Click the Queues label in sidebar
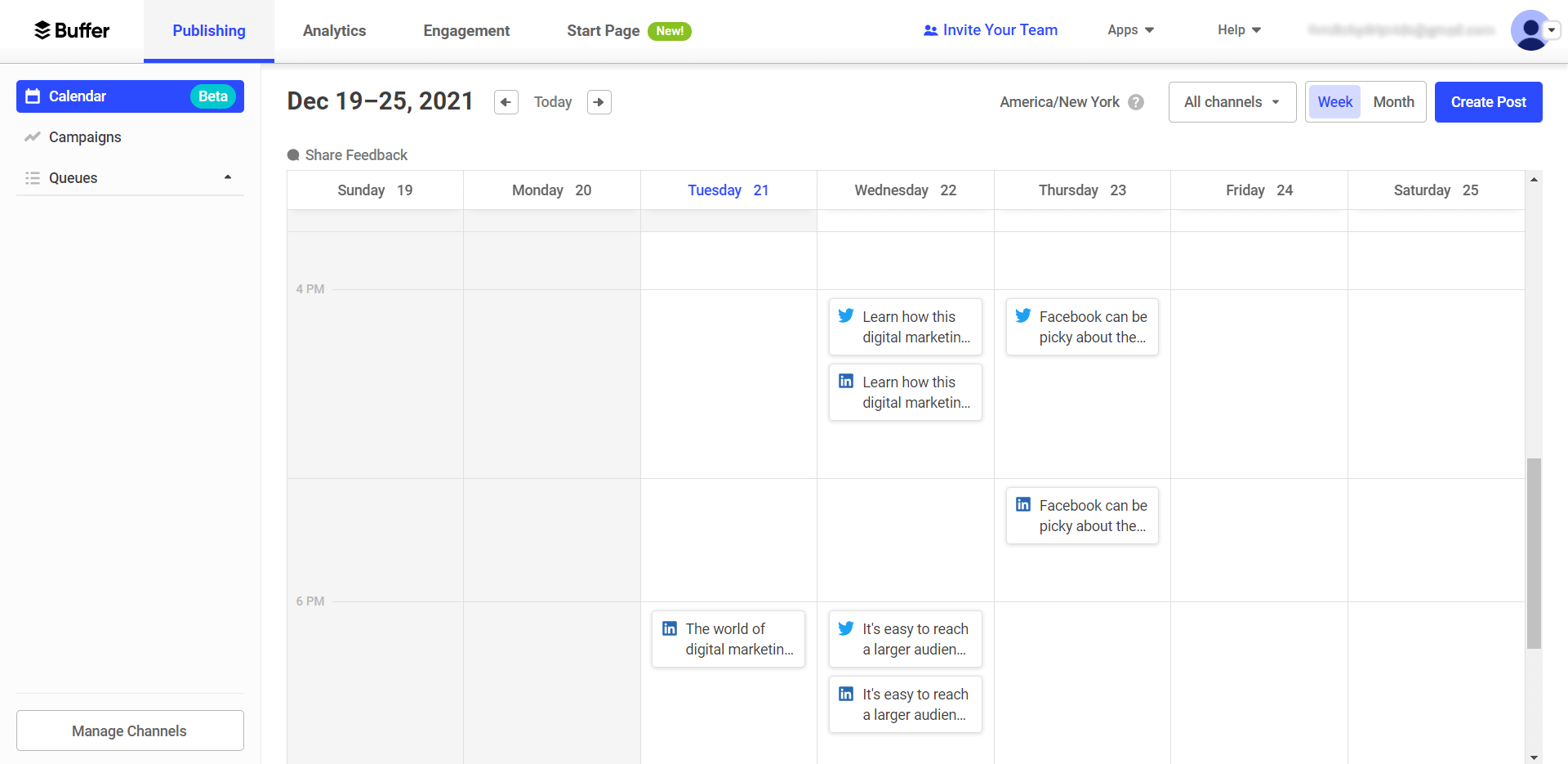This screenshot has width=1568, height=764. (73, 178)
